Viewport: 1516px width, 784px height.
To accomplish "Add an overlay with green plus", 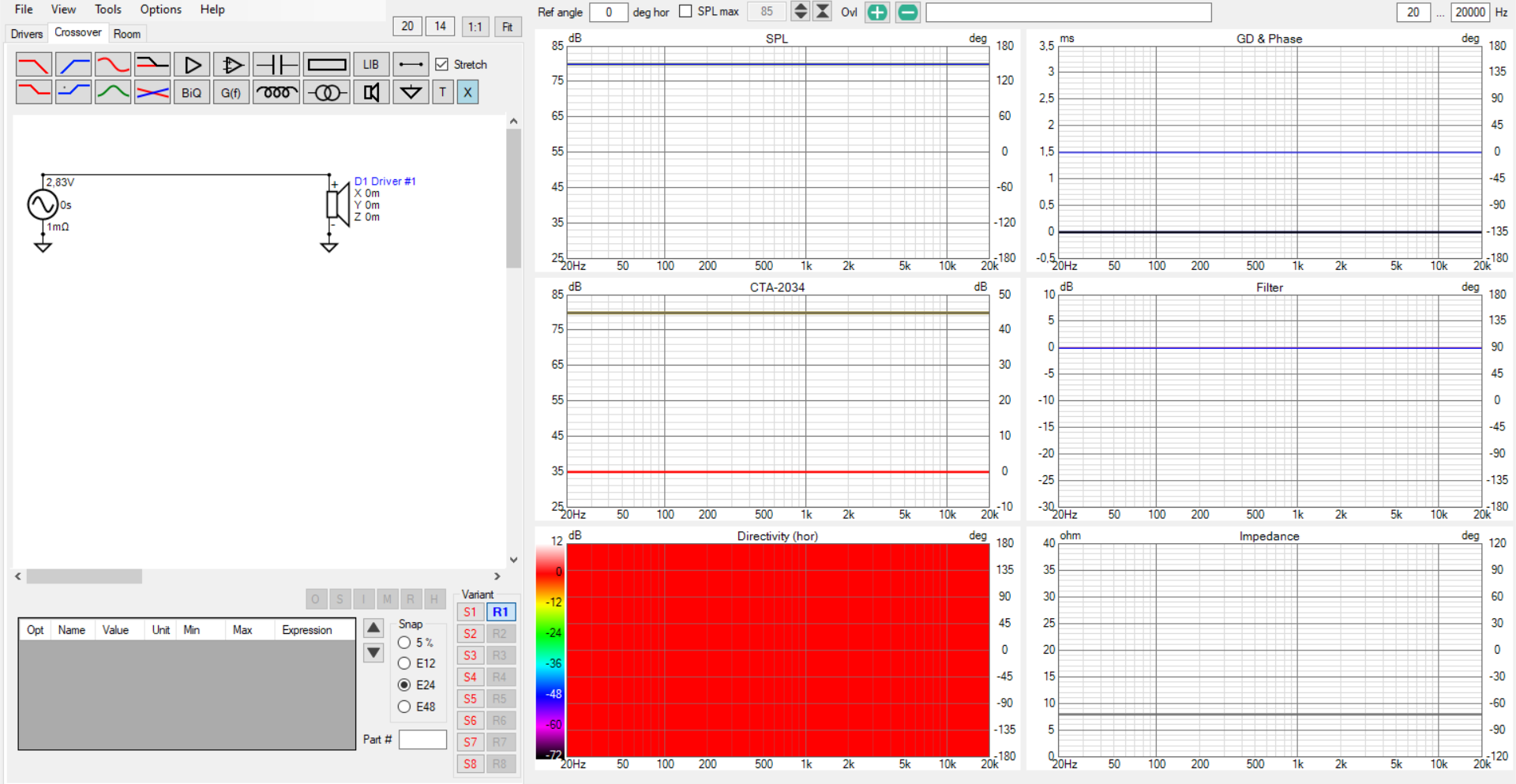I will tap(877, 12).
